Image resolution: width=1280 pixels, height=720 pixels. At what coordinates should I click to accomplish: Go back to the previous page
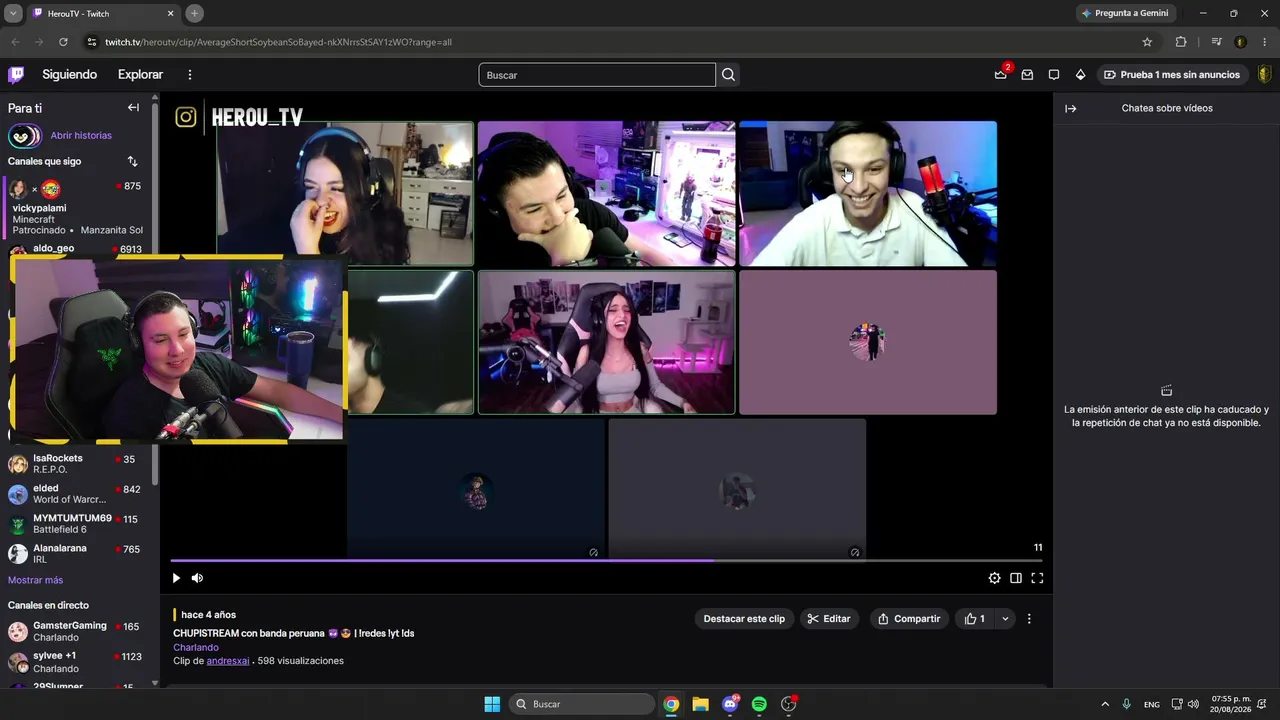(15, 42)
